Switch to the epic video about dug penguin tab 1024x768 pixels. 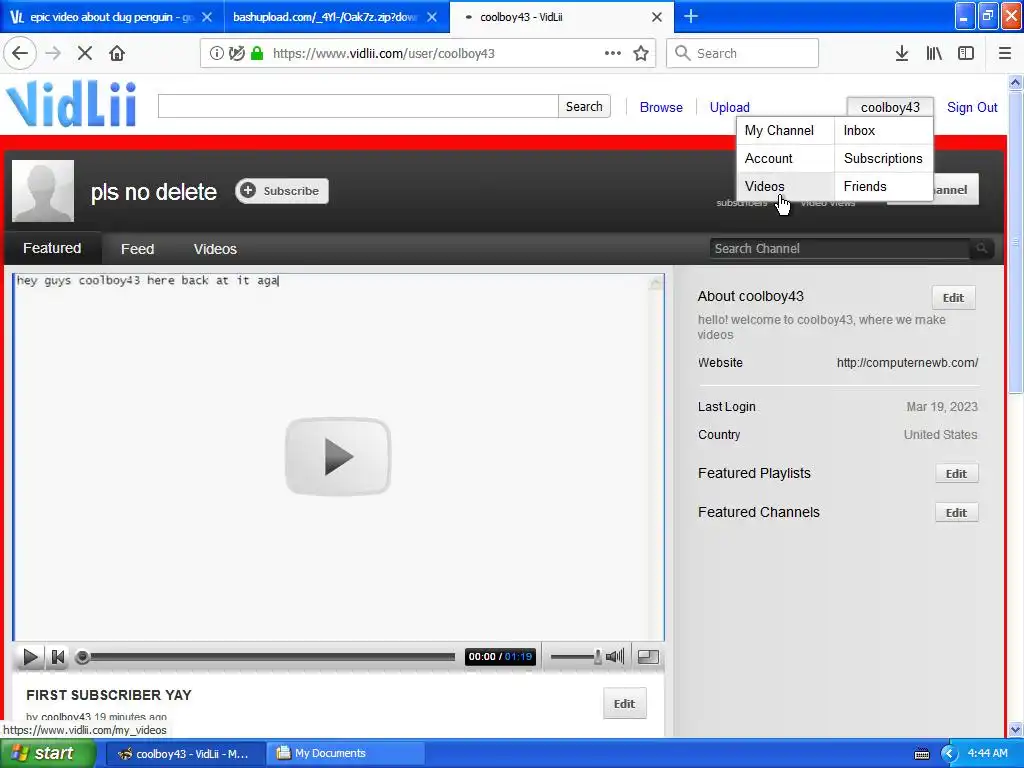pyautogui.click(x=111, y=17)
